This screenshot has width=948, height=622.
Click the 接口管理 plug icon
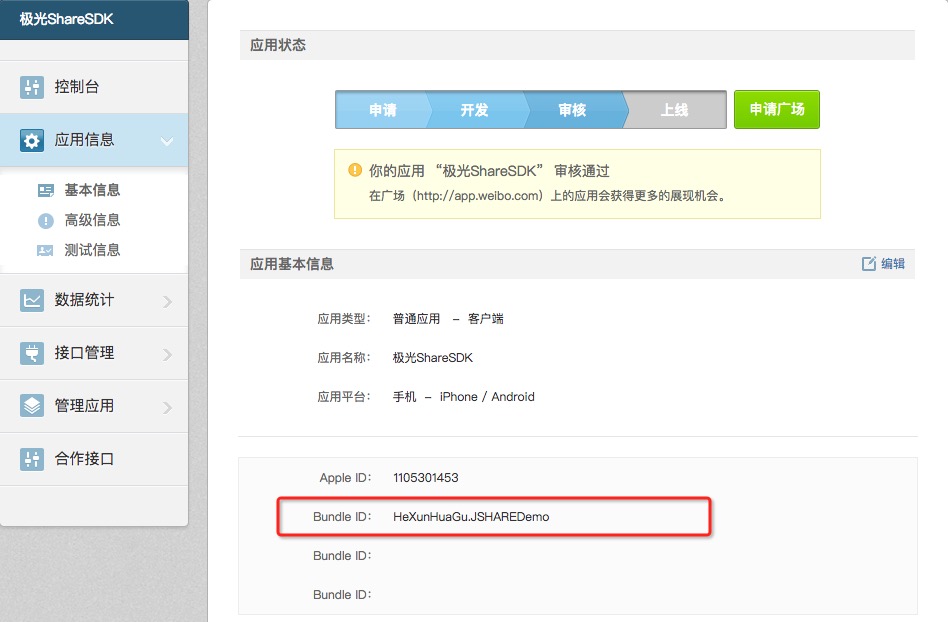pyautogui.click(x=31, y=353)
